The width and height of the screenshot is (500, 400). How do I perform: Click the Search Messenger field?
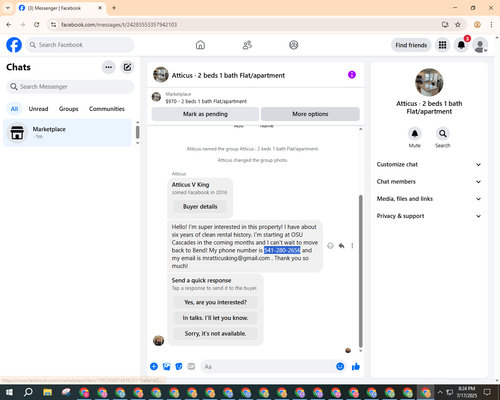pos(70,87)
